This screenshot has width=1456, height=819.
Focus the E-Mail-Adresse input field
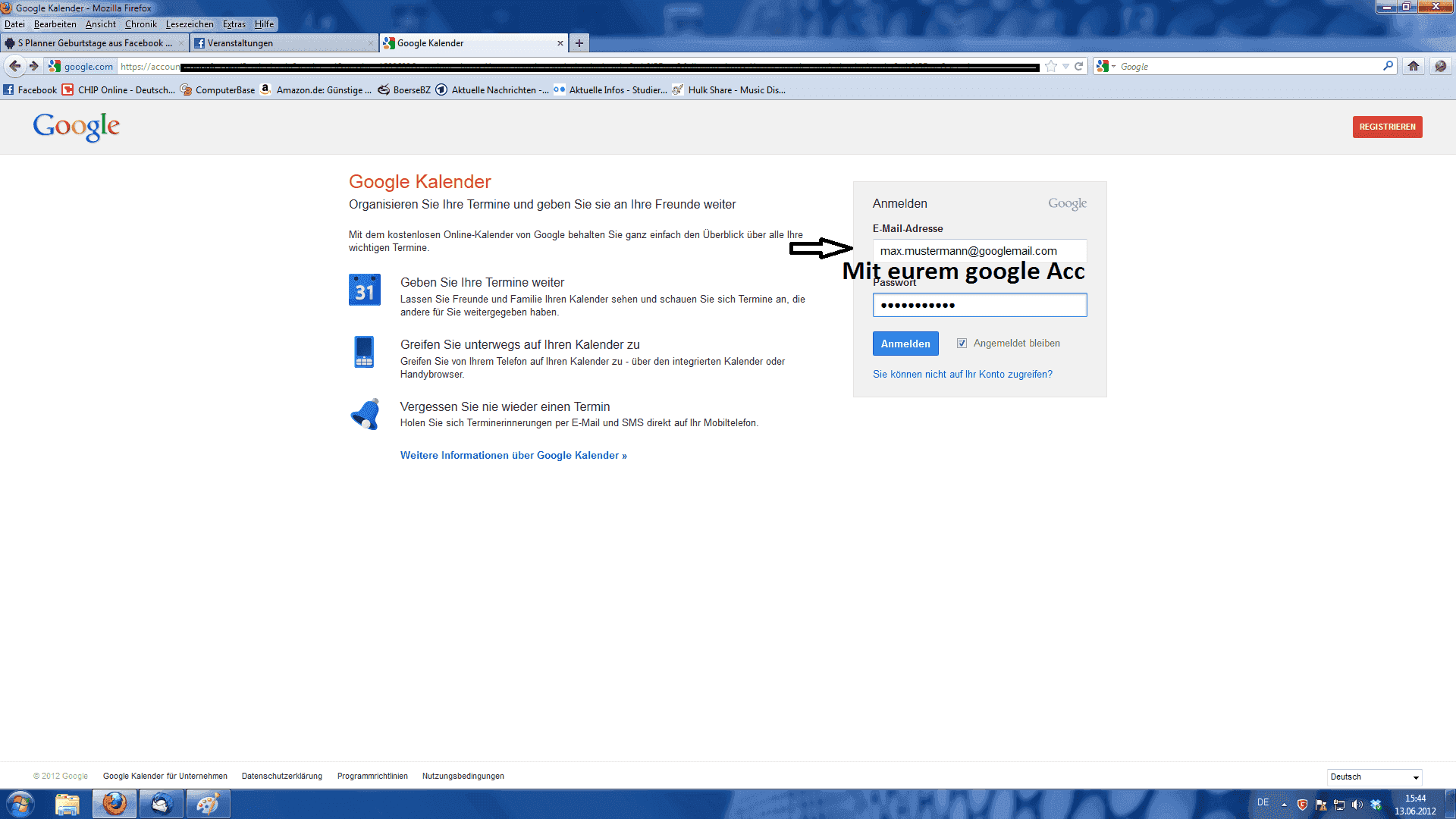click(980, 251)
